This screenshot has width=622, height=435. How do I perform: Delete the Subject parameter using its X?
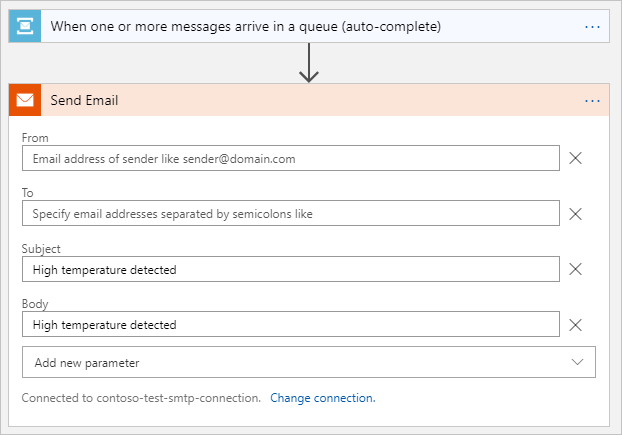(x=576, y=269)
